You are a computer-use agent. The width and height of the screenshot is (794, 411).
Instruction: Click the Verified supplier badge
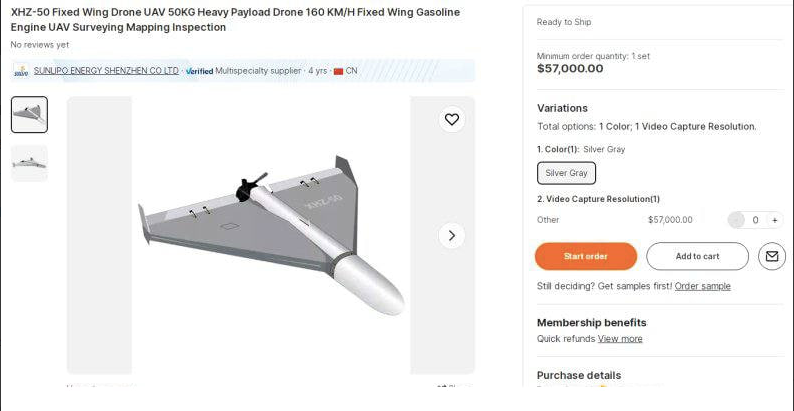click(x=199, y=71)
